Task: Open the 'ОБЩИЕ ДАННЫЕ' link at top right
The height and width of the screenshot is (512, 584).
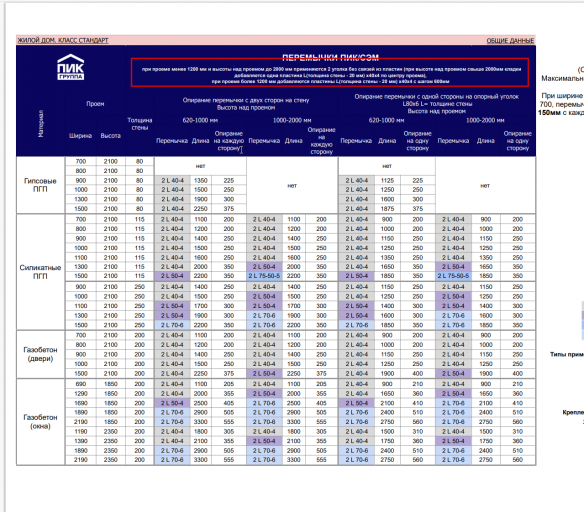Action: coord(510,41)
